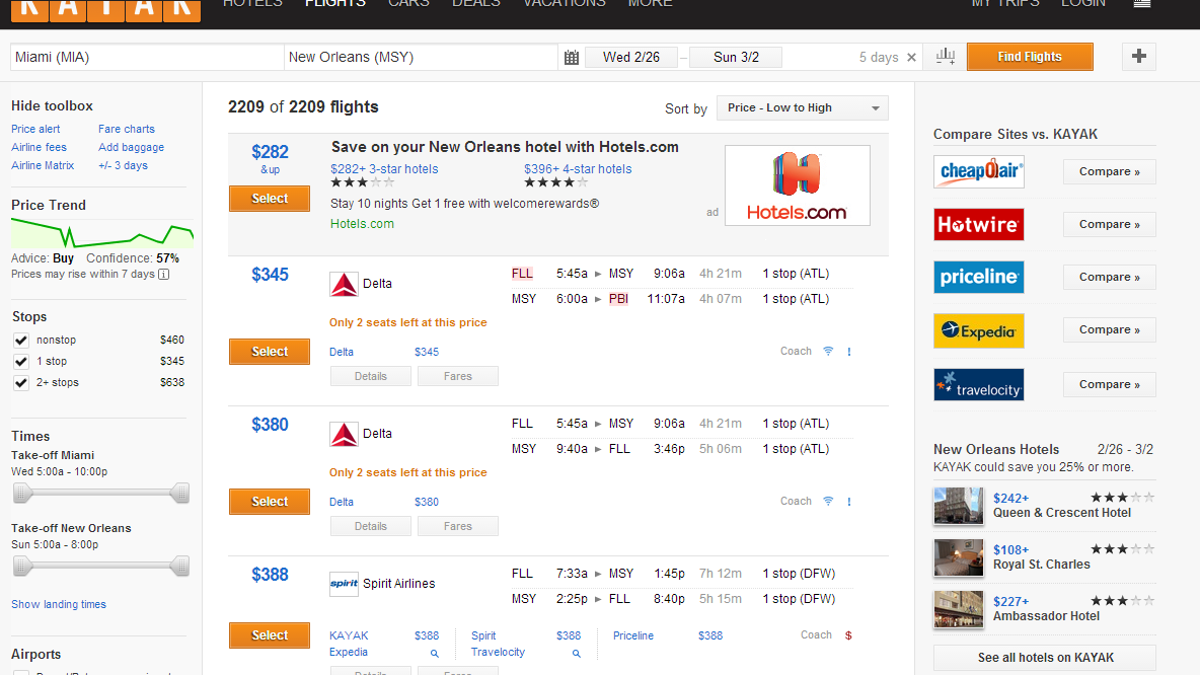1200x675 pixels.
Task: Compare prices with Hotwire
Action: [1109, 224]
